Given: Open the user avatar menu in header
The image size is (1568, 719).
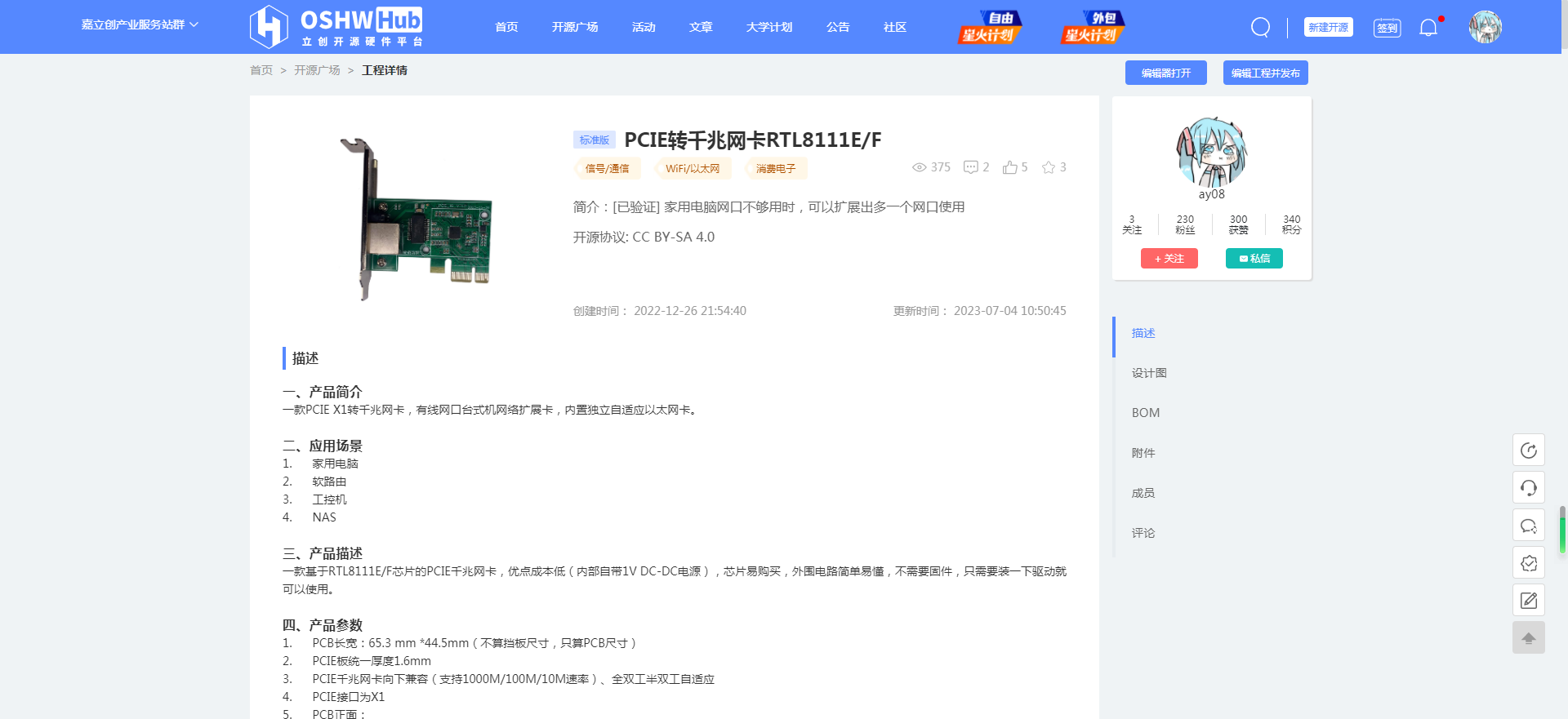Looking at the screenshot, I should point(1485,28).
